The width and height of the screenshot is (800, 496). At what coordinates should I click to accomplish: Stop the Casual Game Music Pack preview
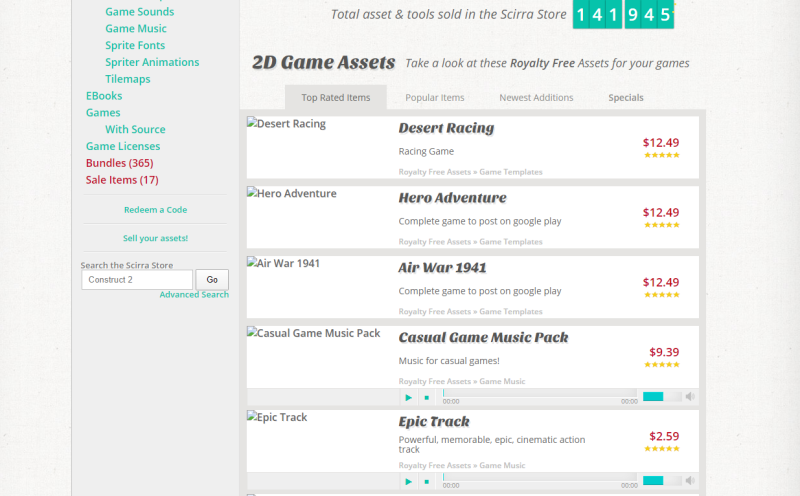click(x=427, y=397)
